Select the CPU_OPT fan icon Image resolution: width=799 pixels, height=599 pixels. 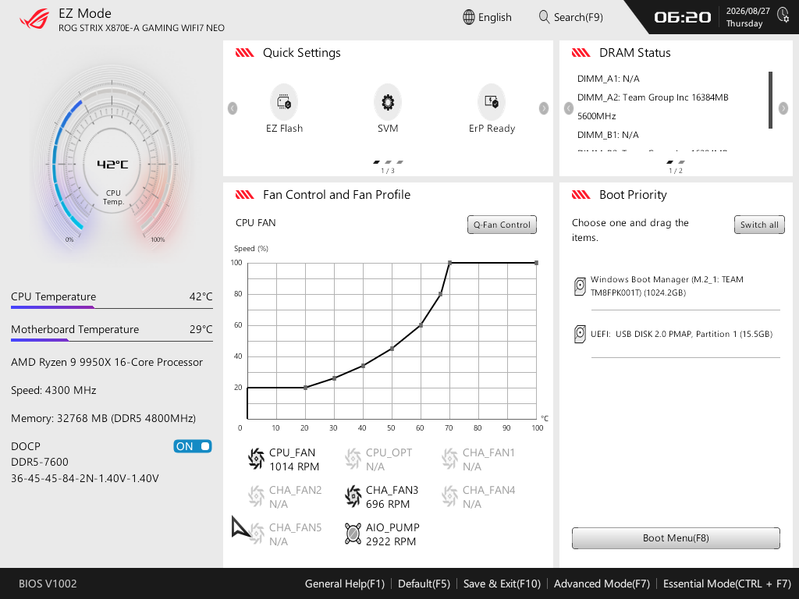coord(353,459)
